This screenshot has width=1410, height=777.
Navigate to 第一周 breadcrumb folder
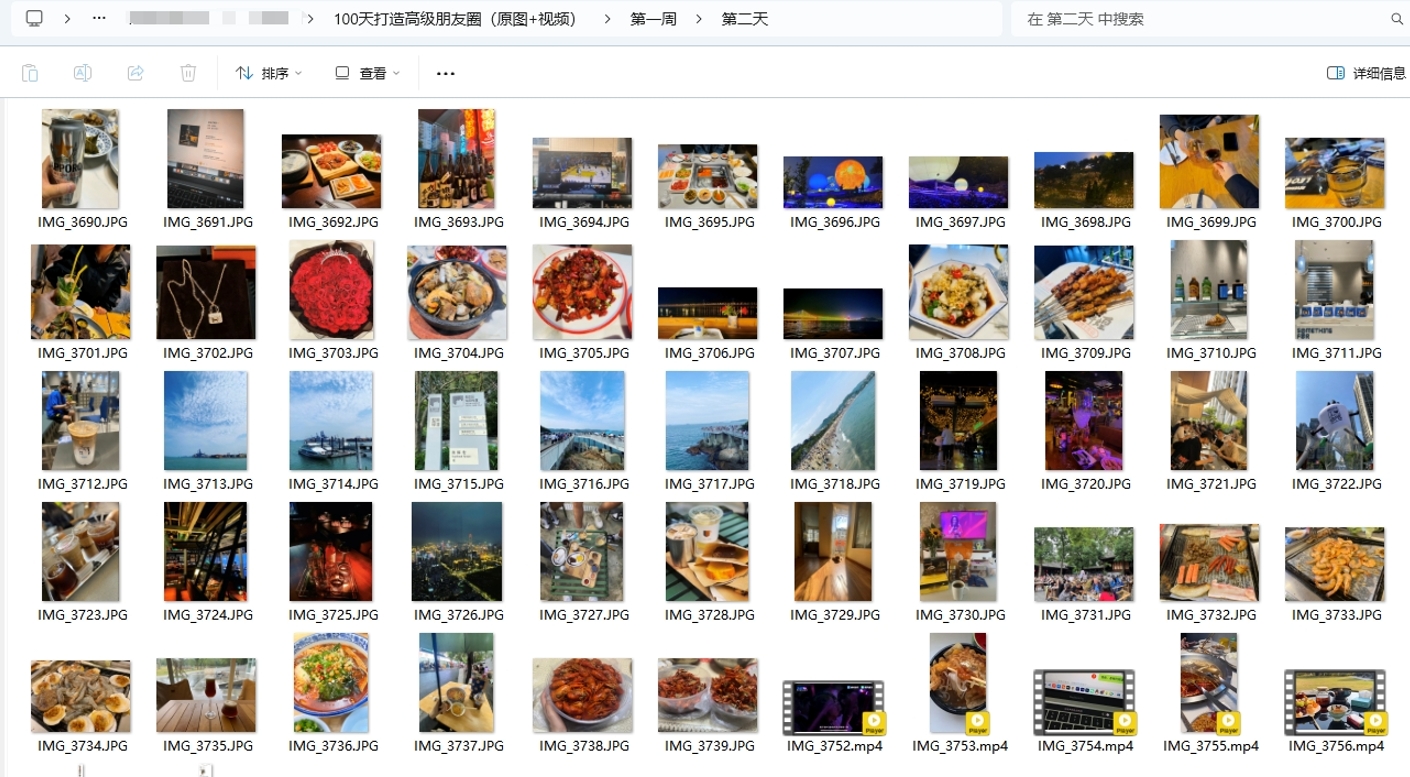(653, 19)
